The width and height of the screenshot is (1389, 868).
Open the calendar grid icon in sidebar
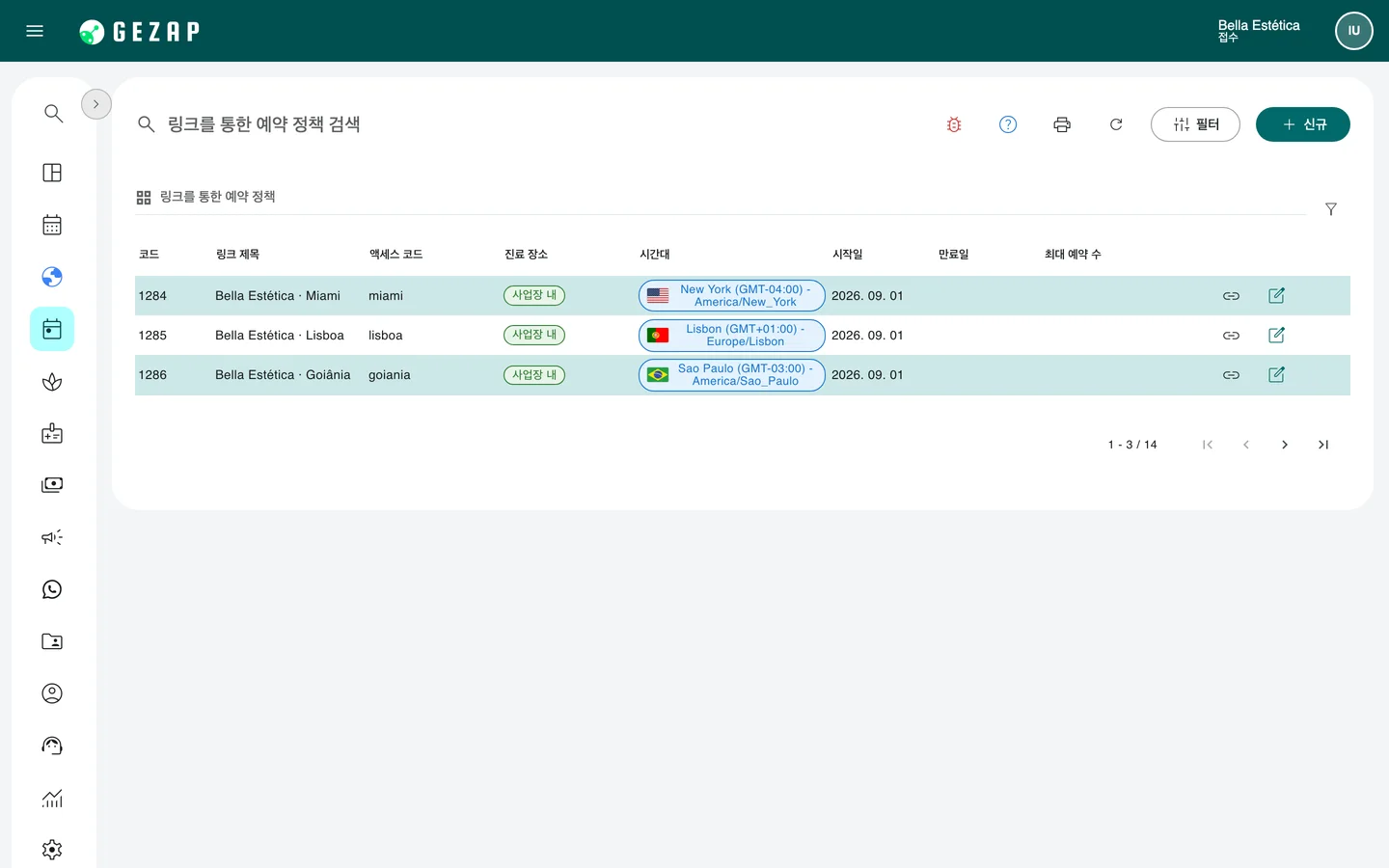coord(52,225)
